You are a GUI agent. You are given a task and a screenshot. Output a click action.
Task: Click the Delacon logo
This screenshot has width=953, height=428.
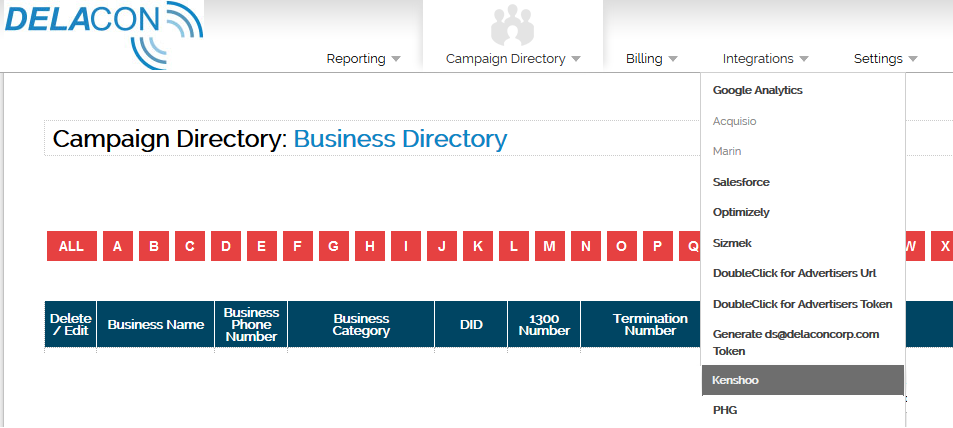[102, 35]
